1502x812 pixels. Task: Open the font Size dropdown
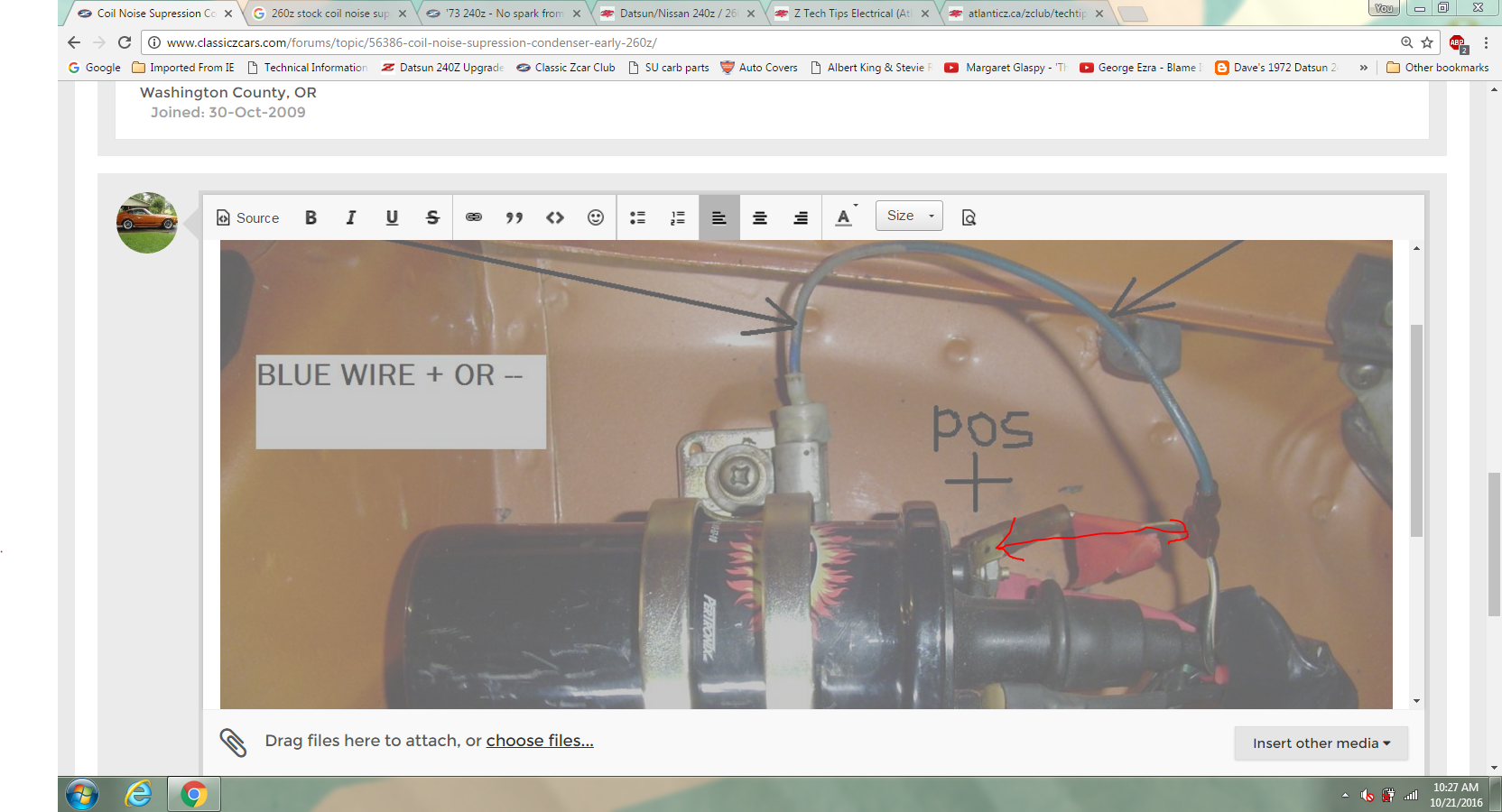pyautogui.click(x=909, y=216)
